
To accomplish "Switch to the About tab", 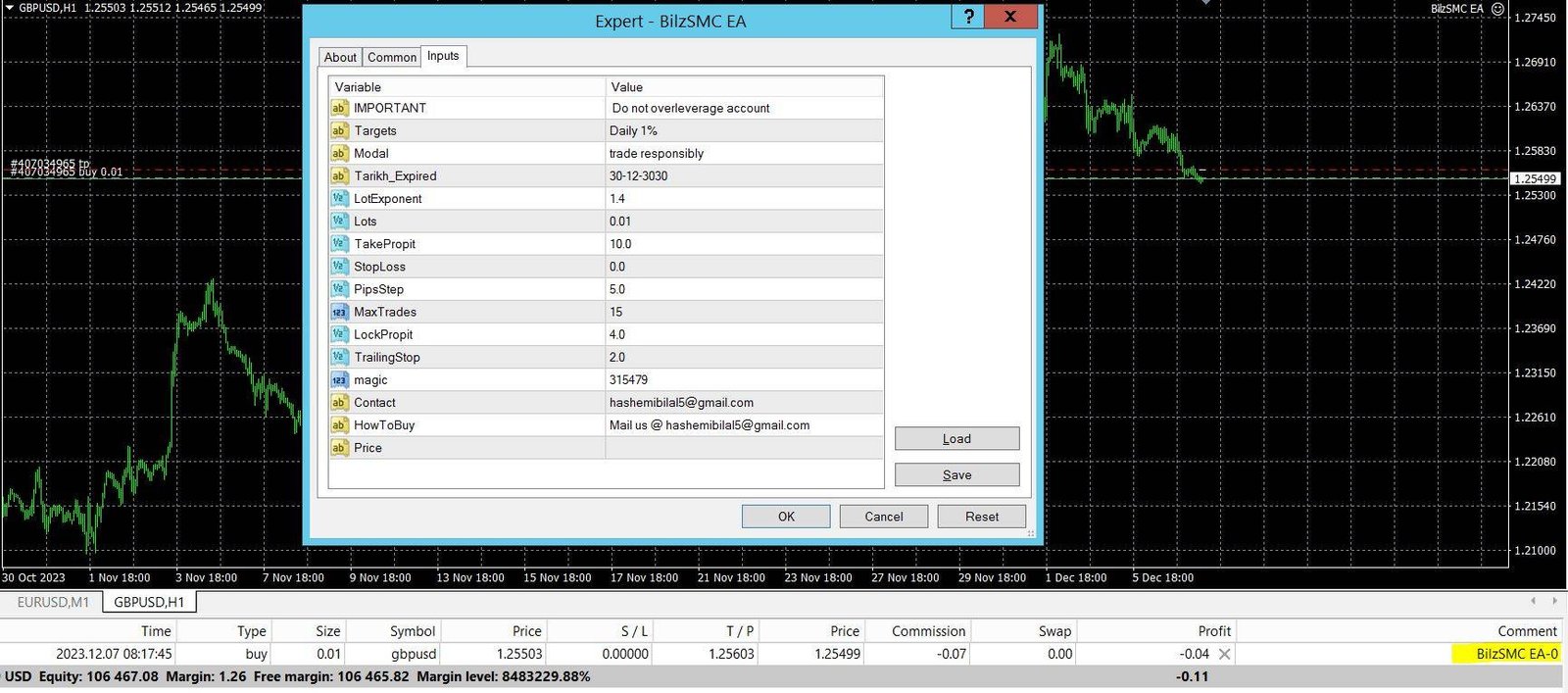I will click(x=340, y=57).
